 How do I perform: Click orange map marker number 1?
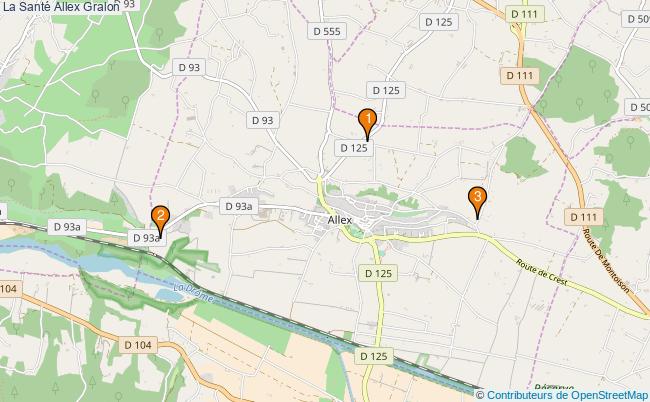(x=367, y=124)
